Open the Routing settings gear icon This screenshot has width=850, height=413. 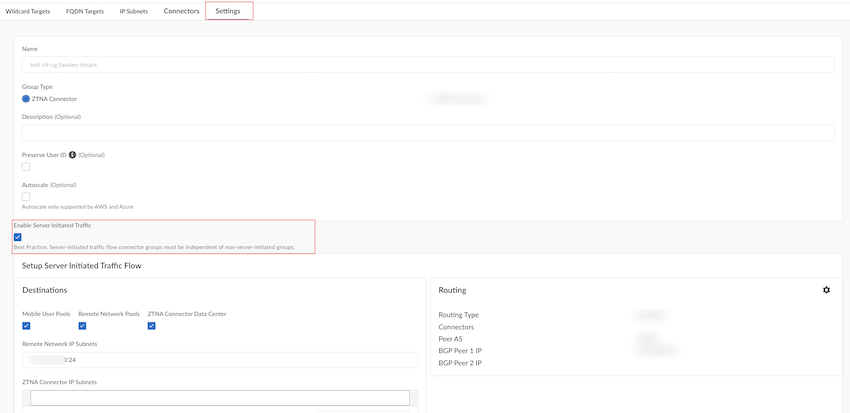(826, 290)
